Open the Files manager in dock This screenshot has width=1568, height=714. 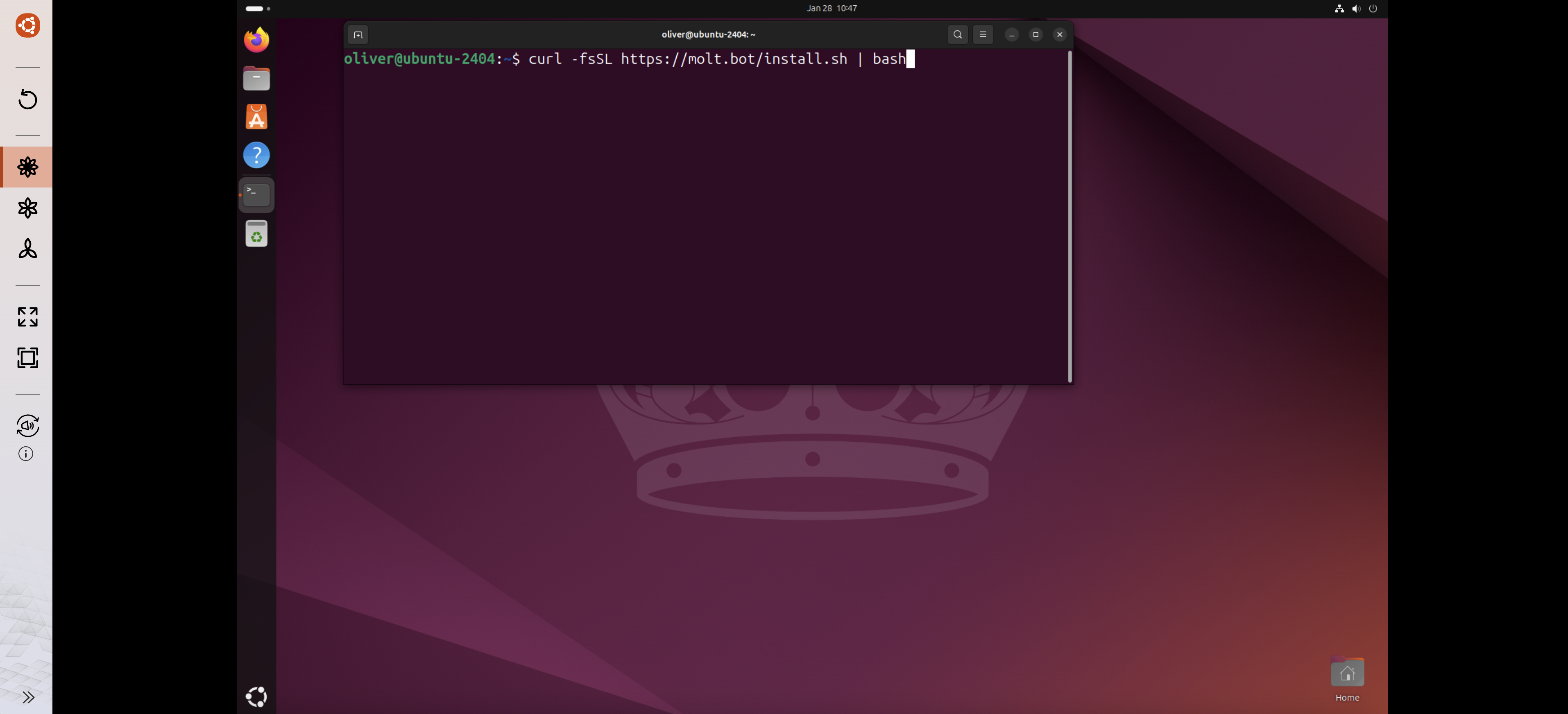(256, 79)
